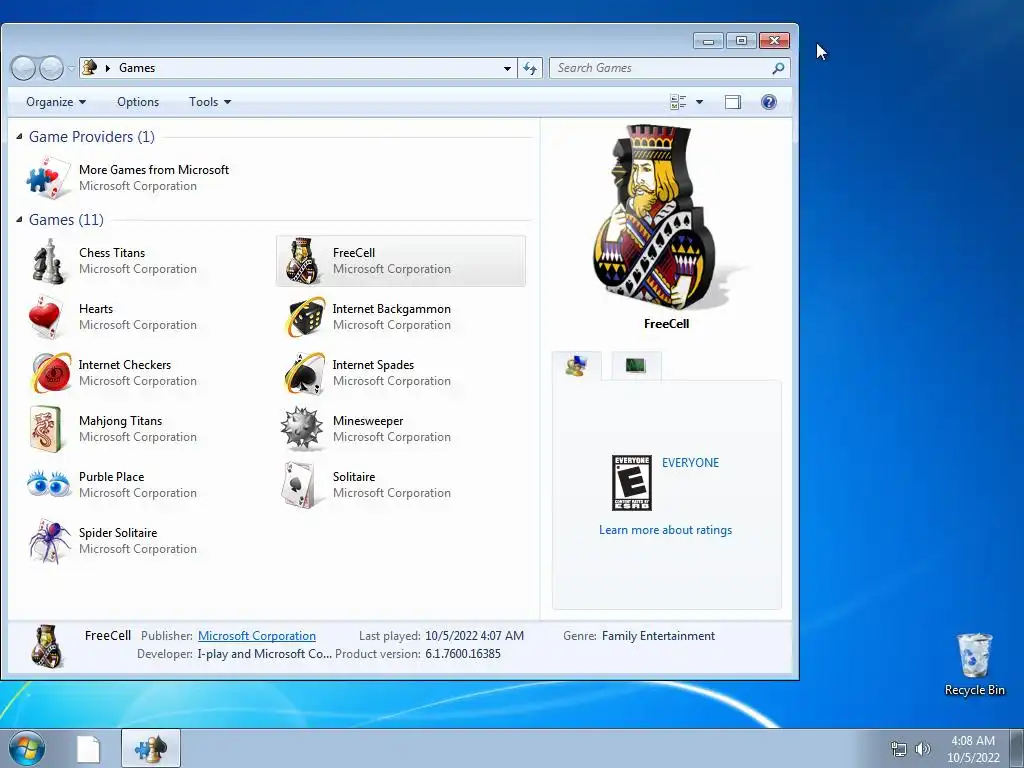Click the volume speaker tray icon
The height and width of the screenshot is (768, 1024).
[x=922, y=749]
